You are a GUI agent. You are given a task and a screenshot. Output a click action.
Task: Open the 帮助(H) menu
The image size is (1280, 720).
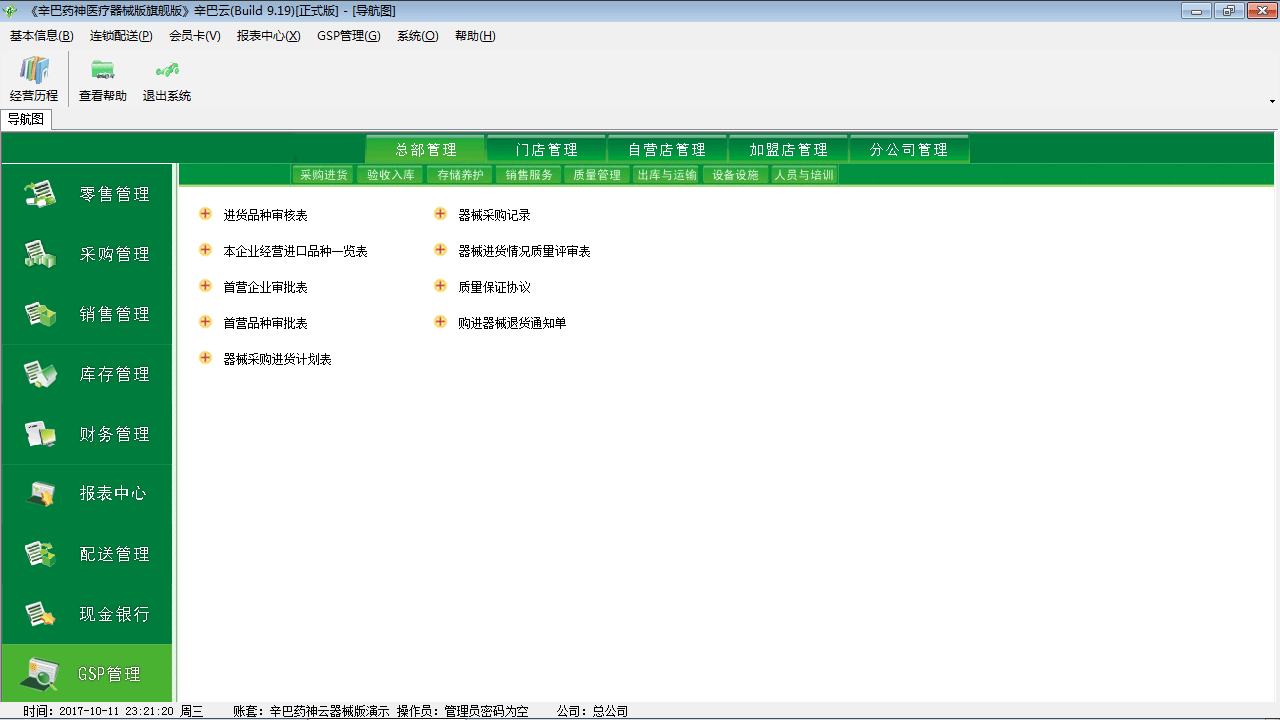(475, 36)
